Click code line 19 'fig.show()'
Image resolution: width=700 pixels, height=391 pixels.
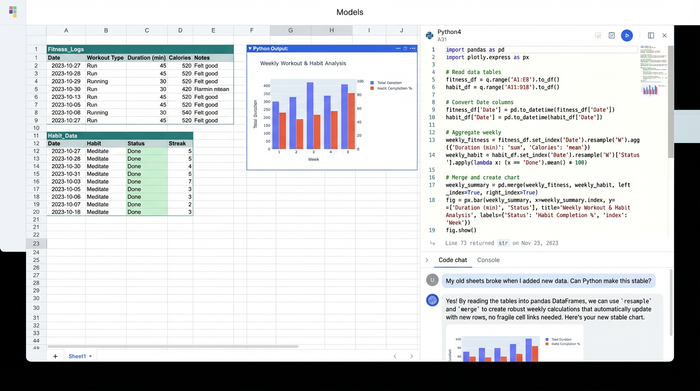point(461,230)
